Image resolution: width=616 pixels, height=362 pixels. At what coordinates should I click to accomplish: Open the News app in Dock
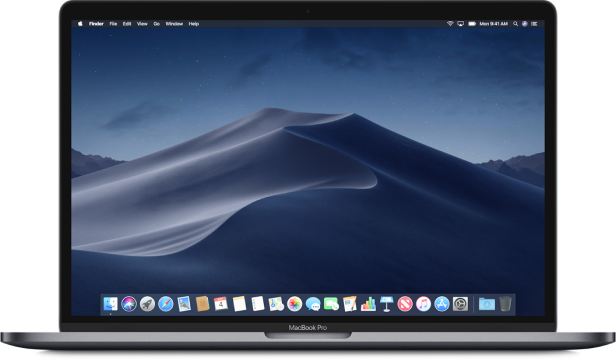point(405,304)
